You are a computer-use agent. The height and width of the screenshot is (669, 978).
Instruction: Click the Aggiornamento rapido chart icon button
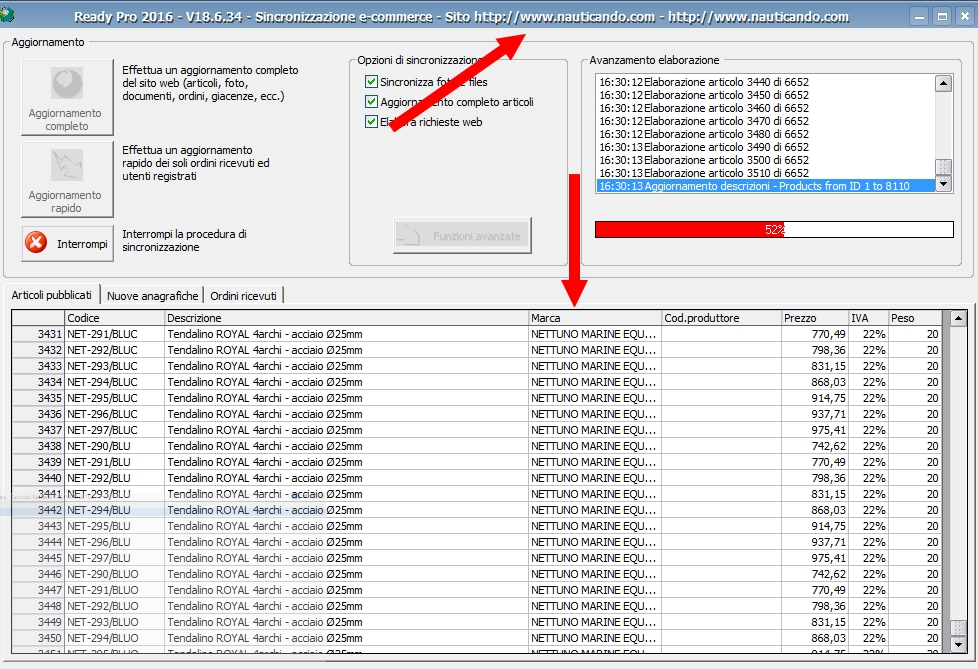(67, 179)
